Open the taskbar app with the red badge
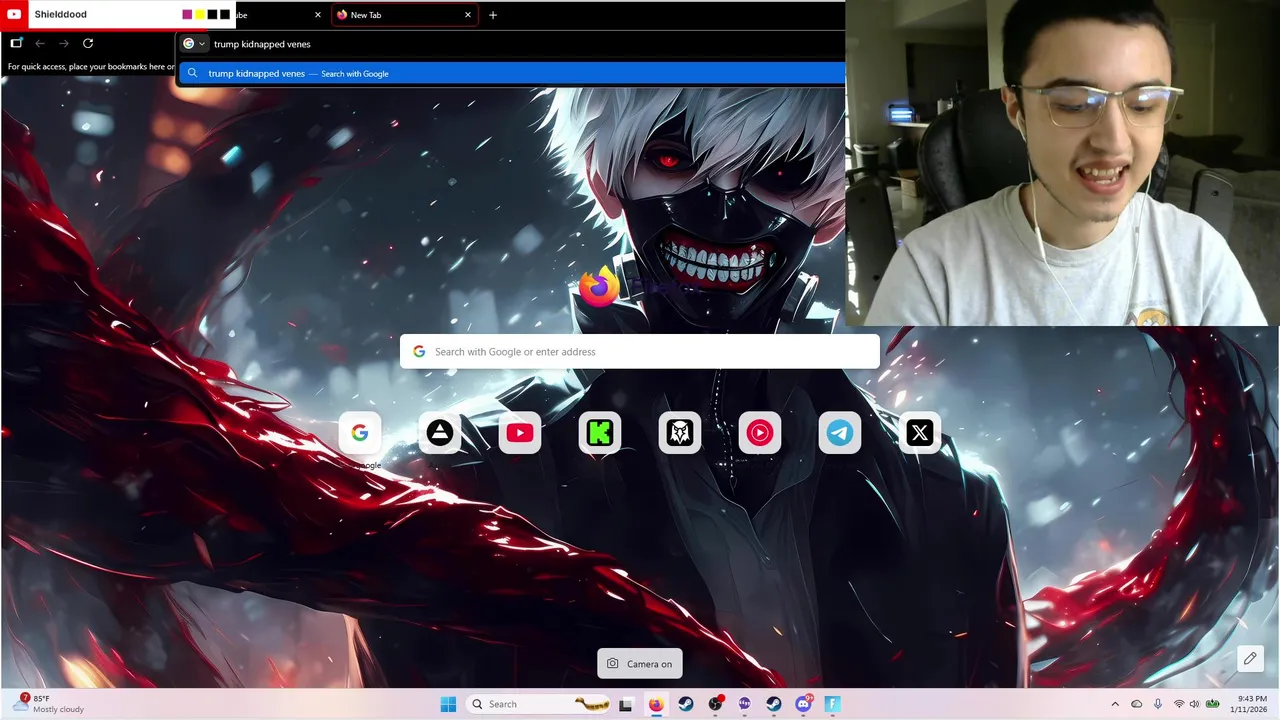 point(715,704)
